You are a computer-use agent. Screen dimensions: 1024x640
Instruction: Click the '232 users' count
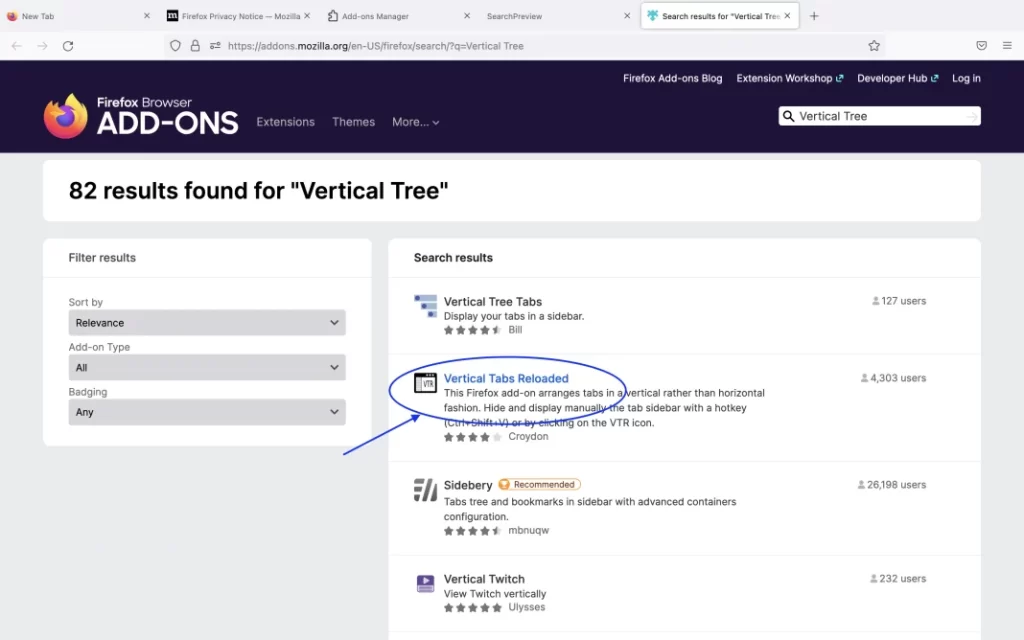[x=898, y=579]
